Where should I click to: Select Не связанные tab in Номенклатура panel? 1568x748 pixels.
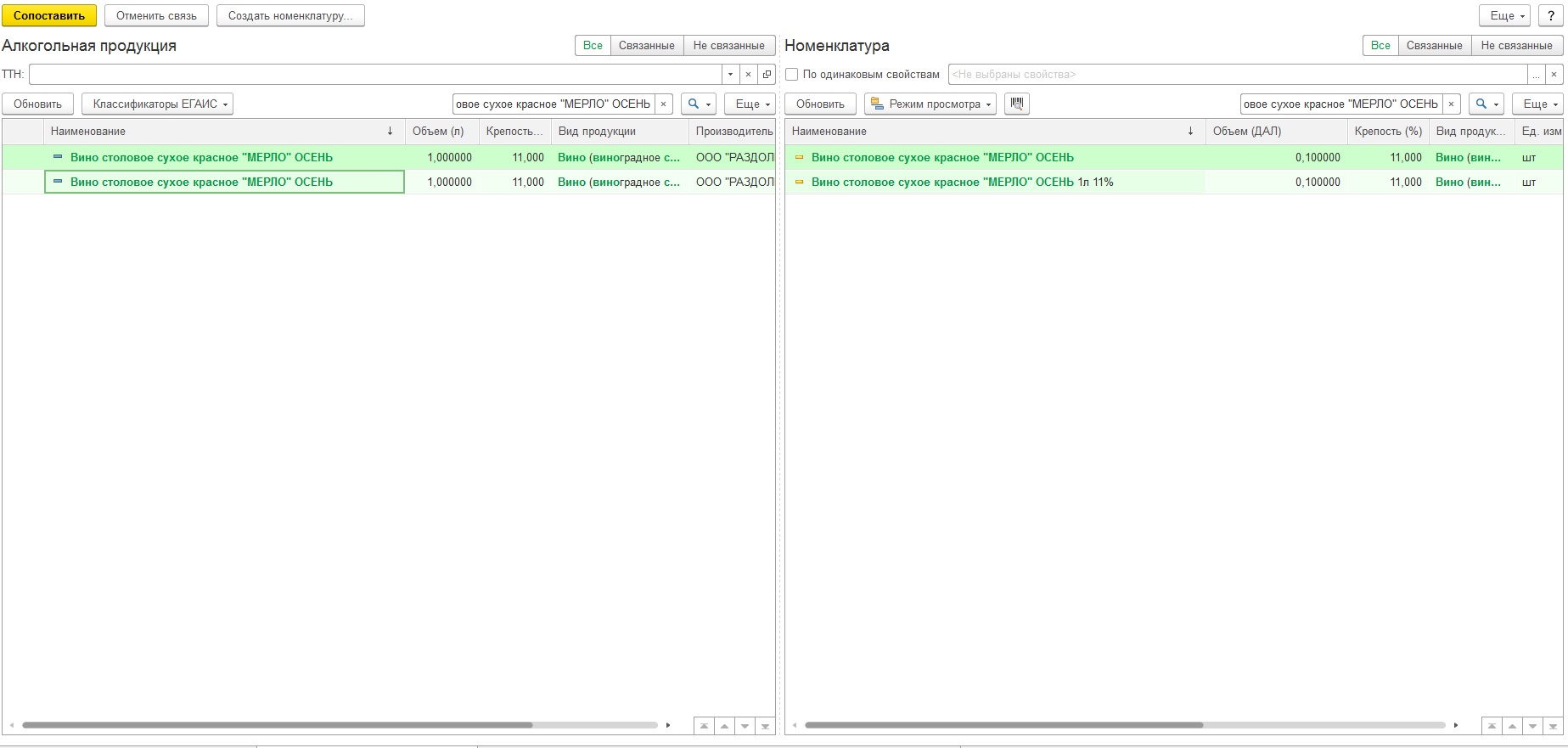tap(1517, 46)
